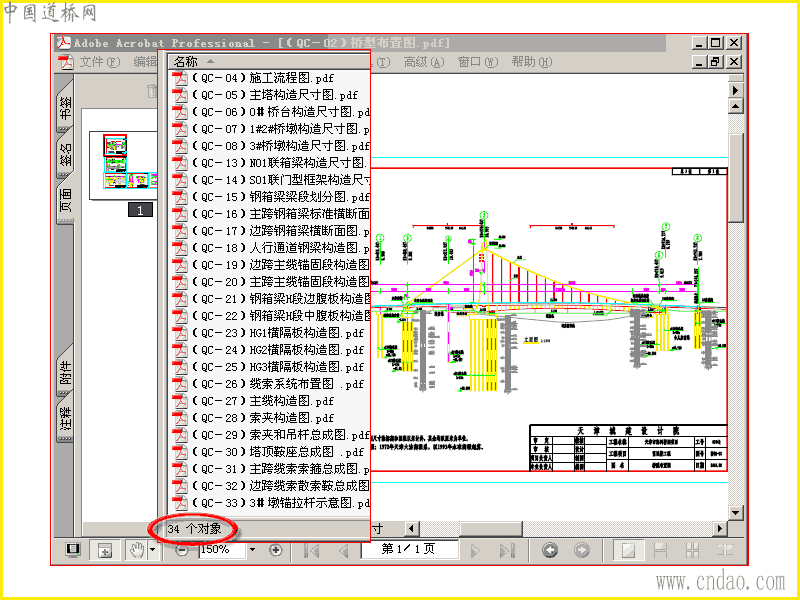
Task: Click the next view forward arrow
Action: (x=582, y=550)
